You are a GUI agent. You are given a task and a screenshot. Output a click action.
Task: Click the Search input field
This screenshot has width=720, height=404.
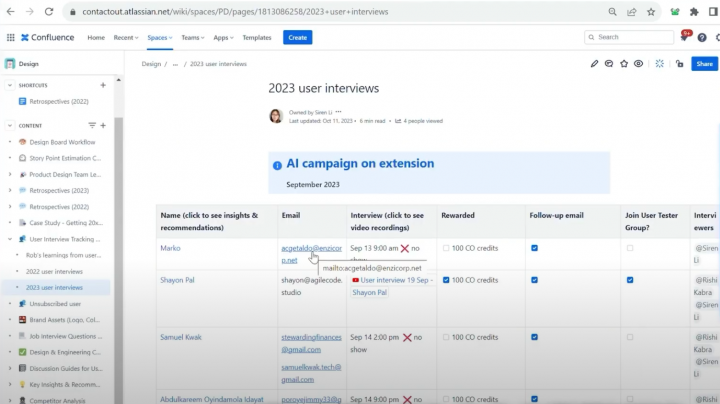tap(630, 37)
